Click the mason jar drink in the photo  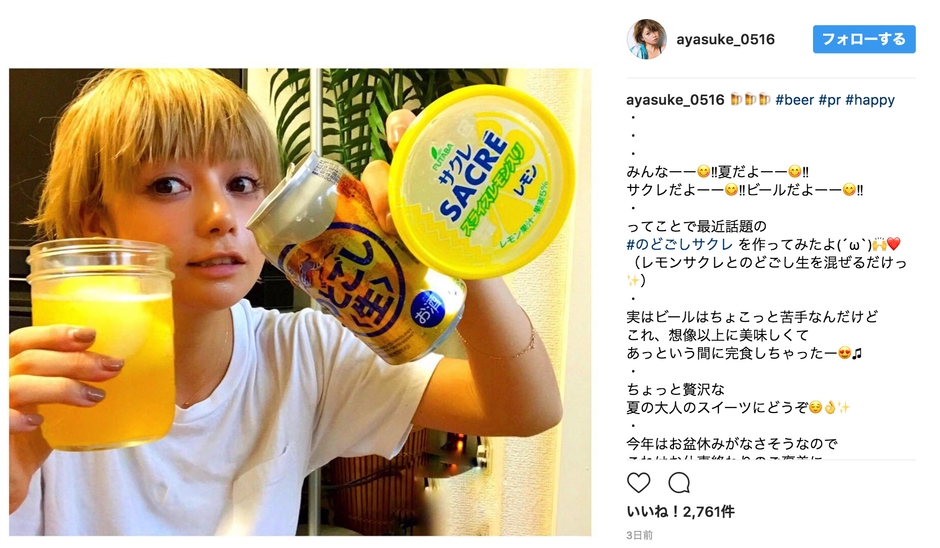click(102, 344)
